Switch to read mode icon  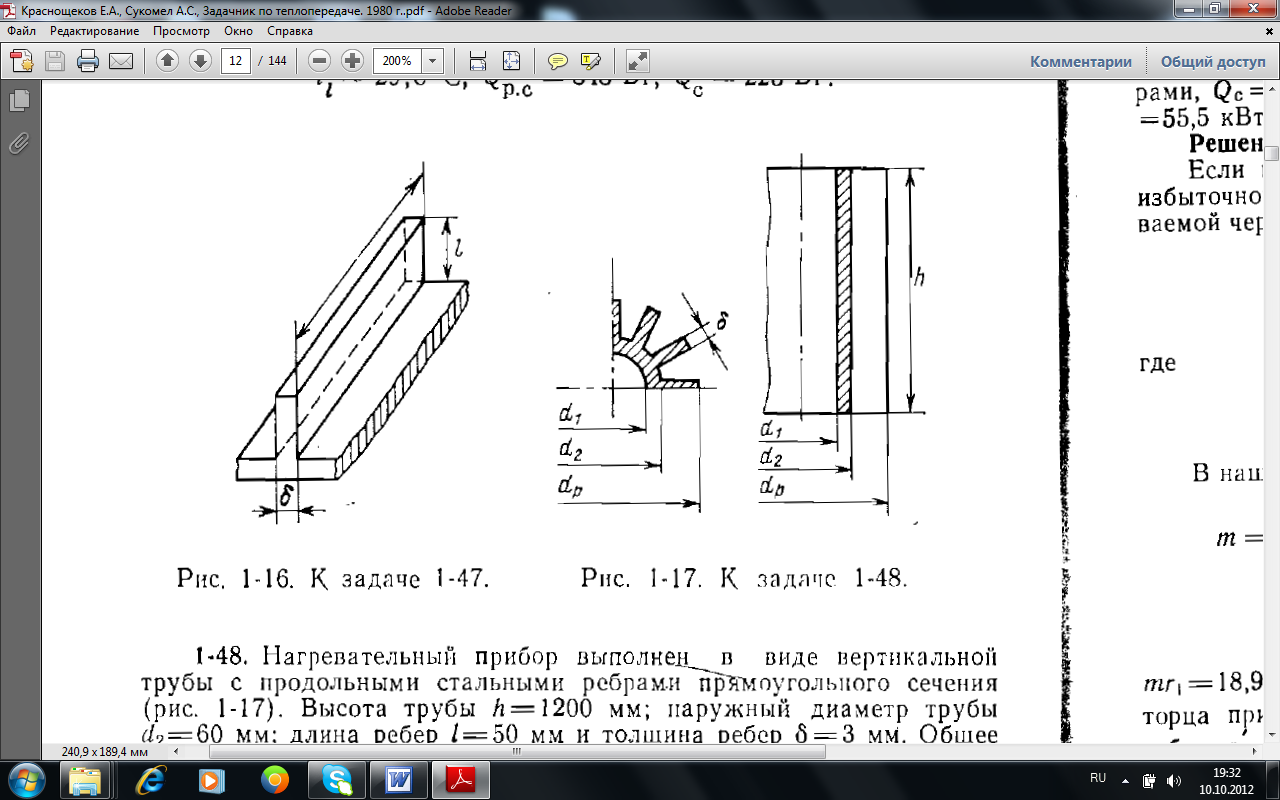[x=637, y=61]
